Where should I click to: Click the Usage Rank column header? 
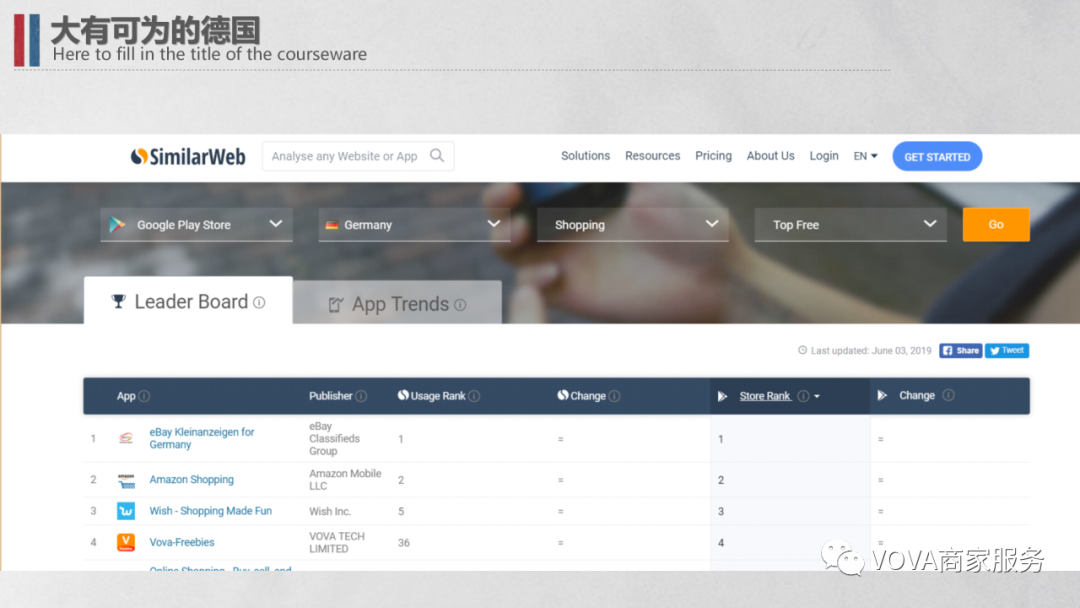pos(438,396)
